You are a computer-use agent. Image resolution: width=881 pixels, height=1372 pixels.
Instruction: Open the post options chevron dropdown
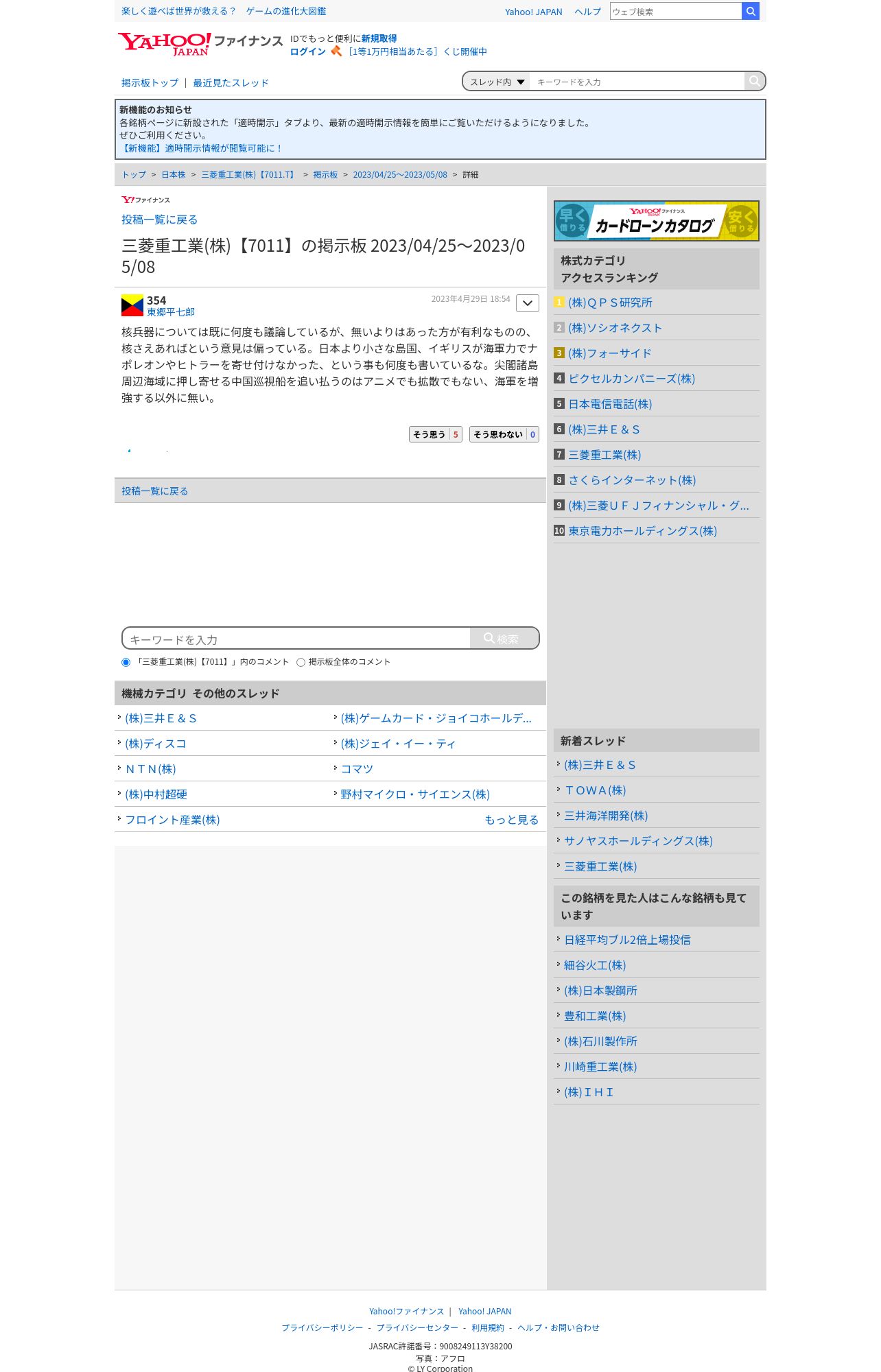(528, 303)
